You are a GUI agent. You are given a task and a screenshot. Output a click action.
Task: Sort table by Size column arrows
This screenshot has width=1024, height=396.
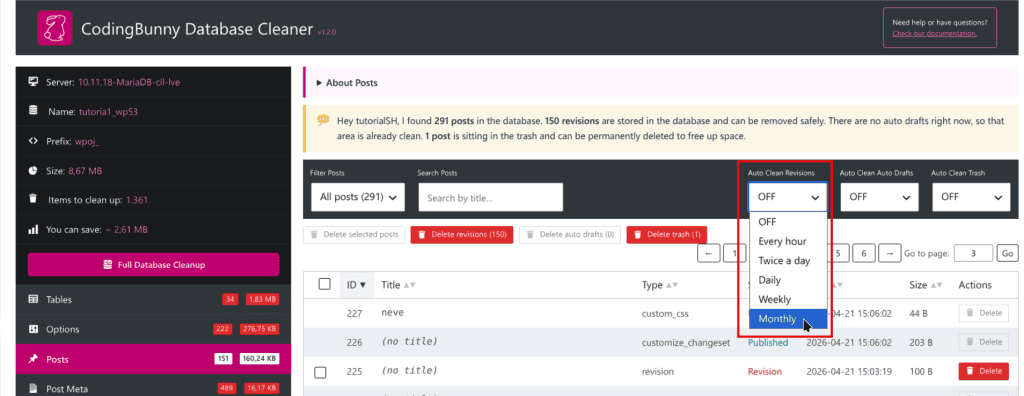point(936,286)
